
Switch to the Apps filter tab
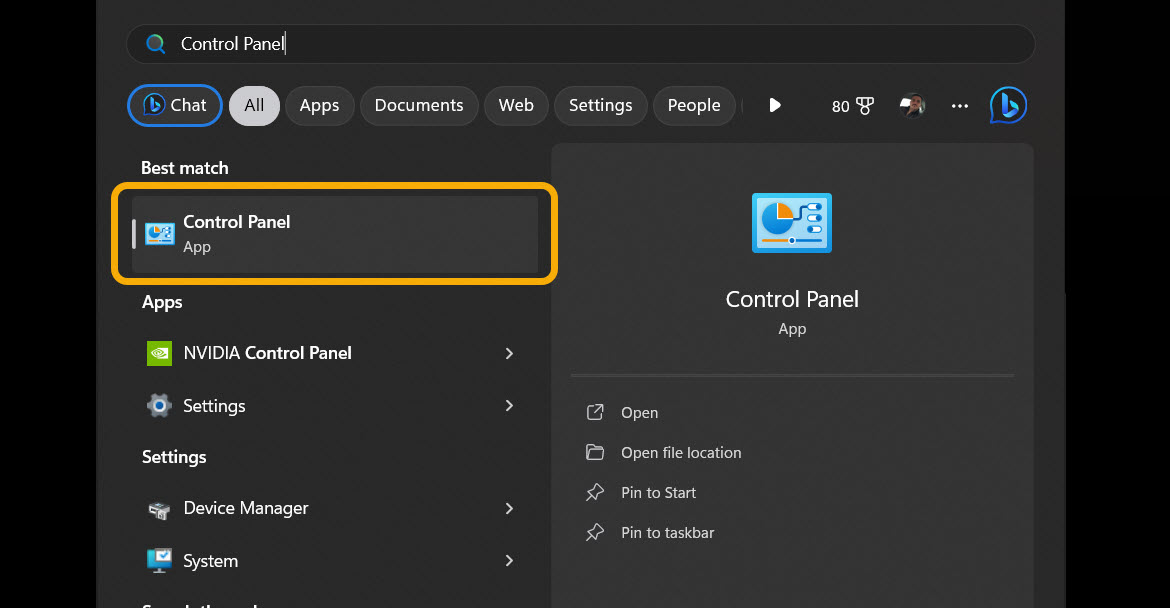coord(319,105)
